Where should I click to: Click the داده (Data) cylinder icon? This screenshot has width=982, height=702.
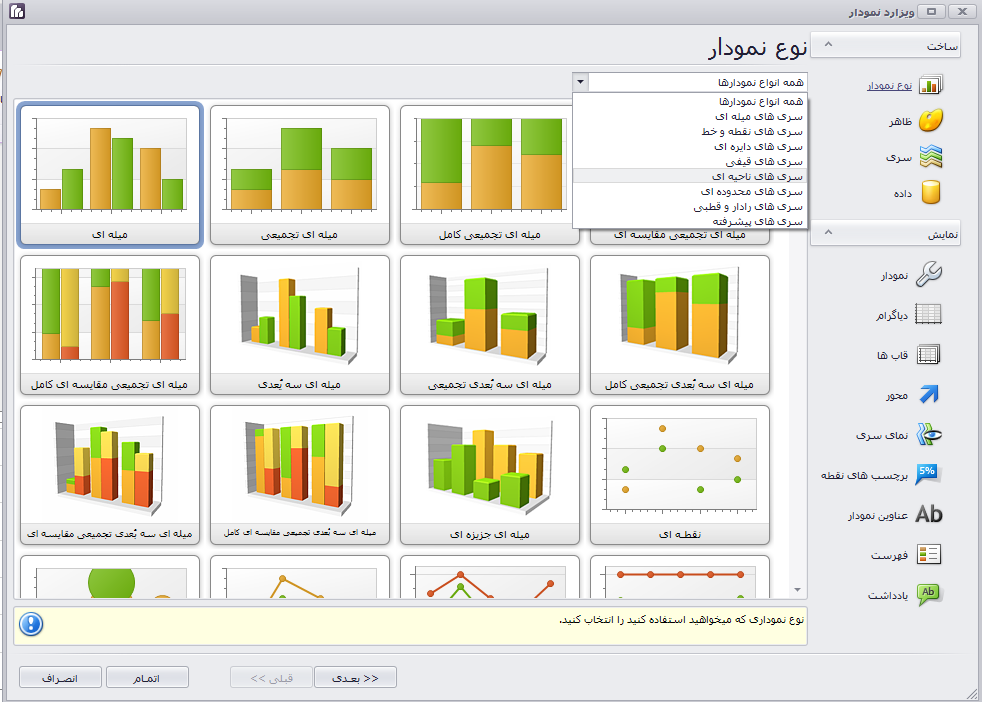[x=929, y=192]
